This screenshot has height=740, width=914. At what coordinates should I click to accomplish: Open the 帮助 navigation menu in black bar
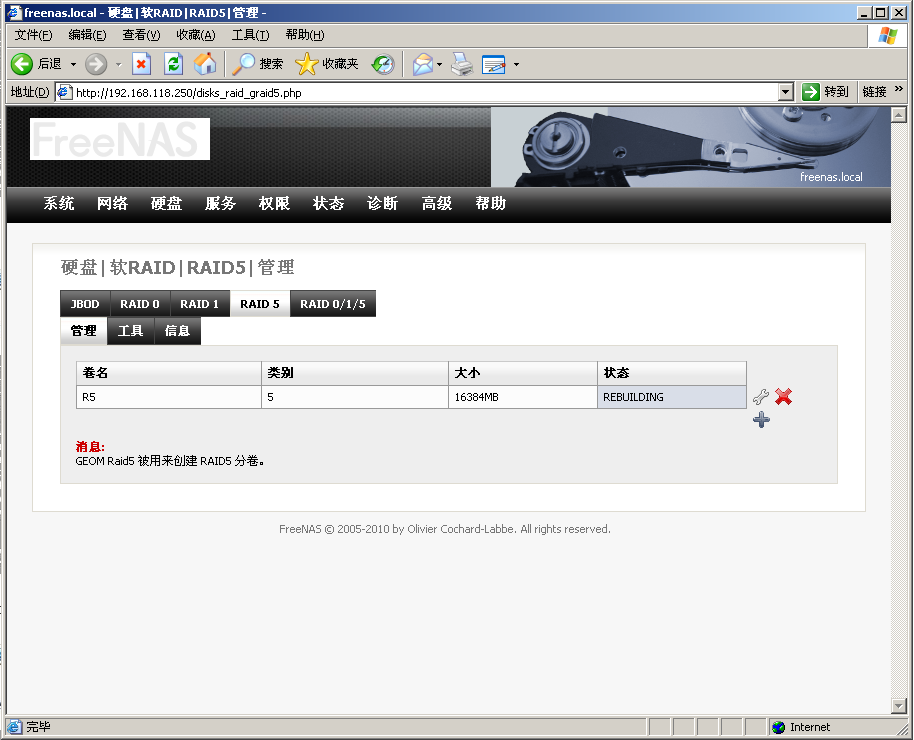click(490, 203)
